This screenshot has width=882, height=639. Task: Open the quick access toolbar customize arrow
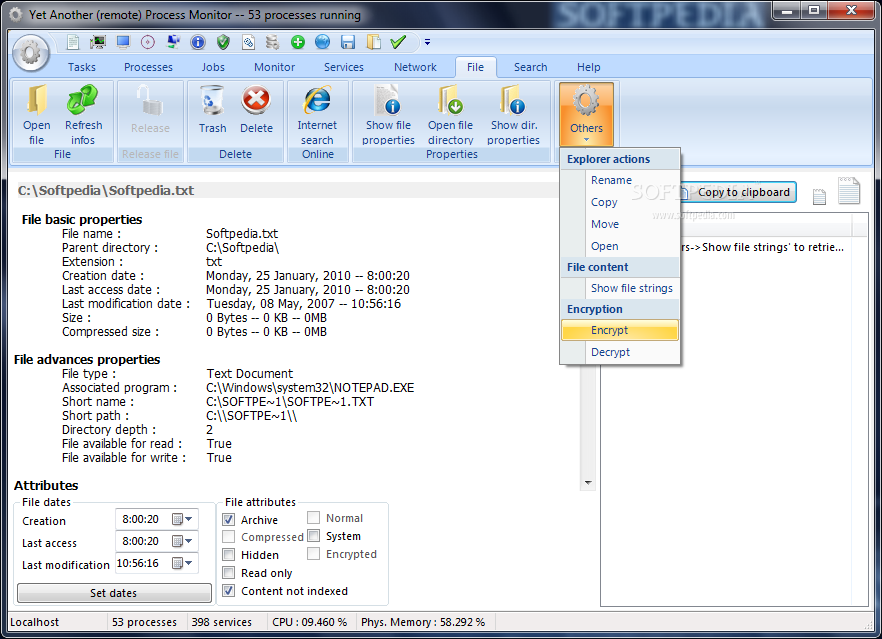(428, 42)
